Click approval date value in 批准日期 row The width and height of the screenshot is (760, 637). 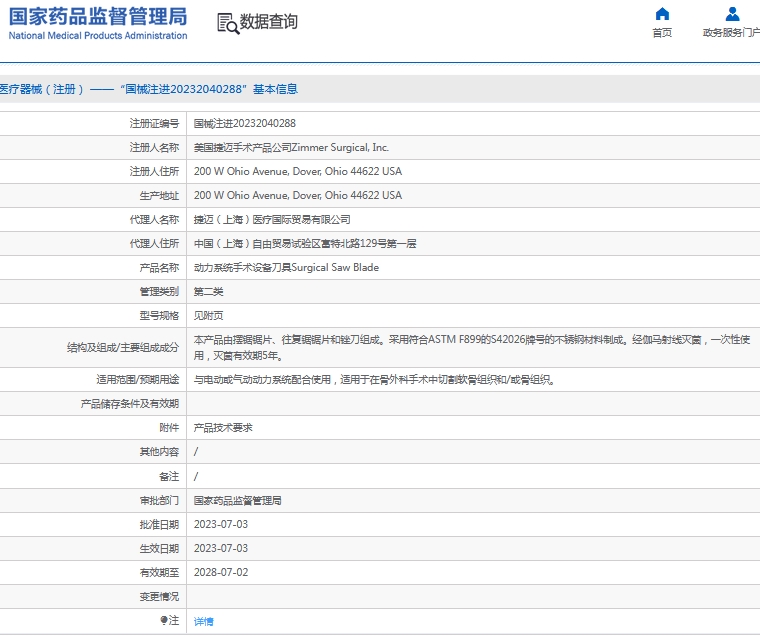point(220,524)
